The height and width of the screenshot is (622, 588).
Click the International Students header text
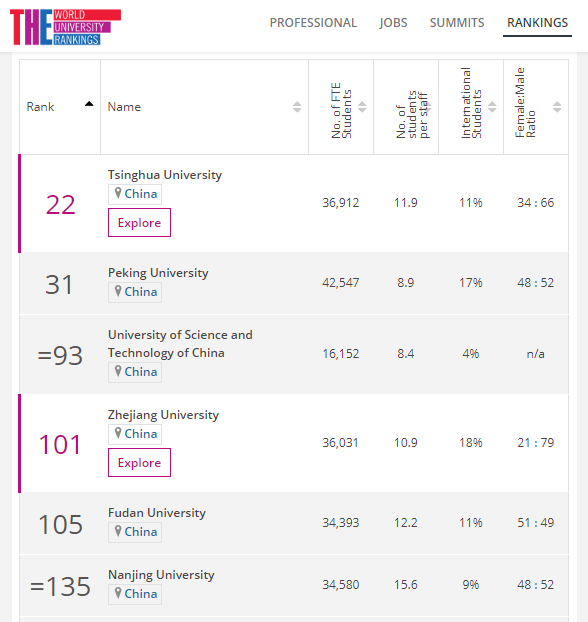(471, 103)
